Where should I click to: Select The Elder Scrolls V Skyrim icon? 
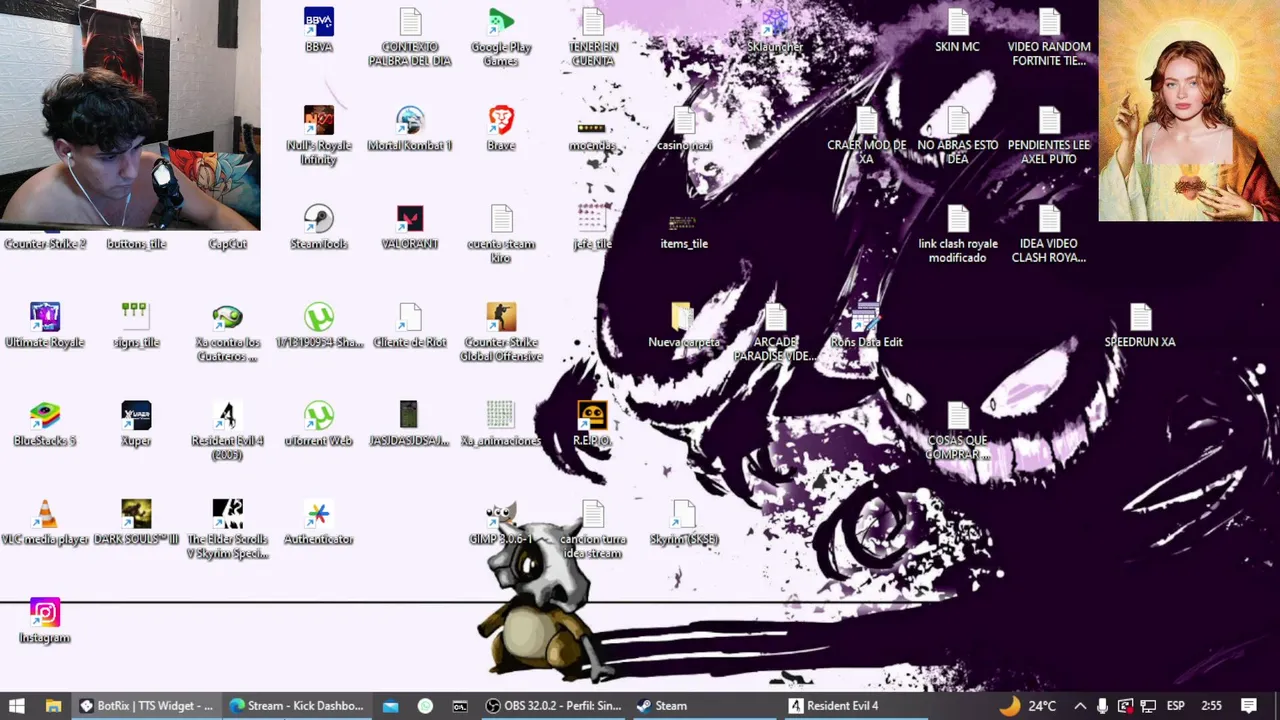coord(227,529)
